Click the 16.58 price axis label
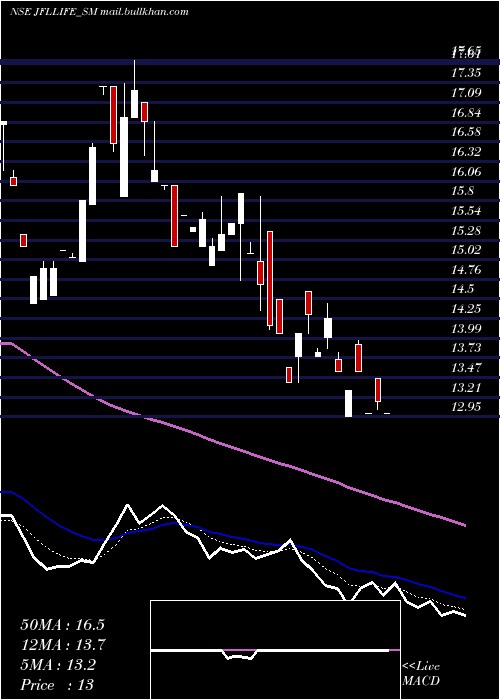500x700 pixels. point(466,132)
